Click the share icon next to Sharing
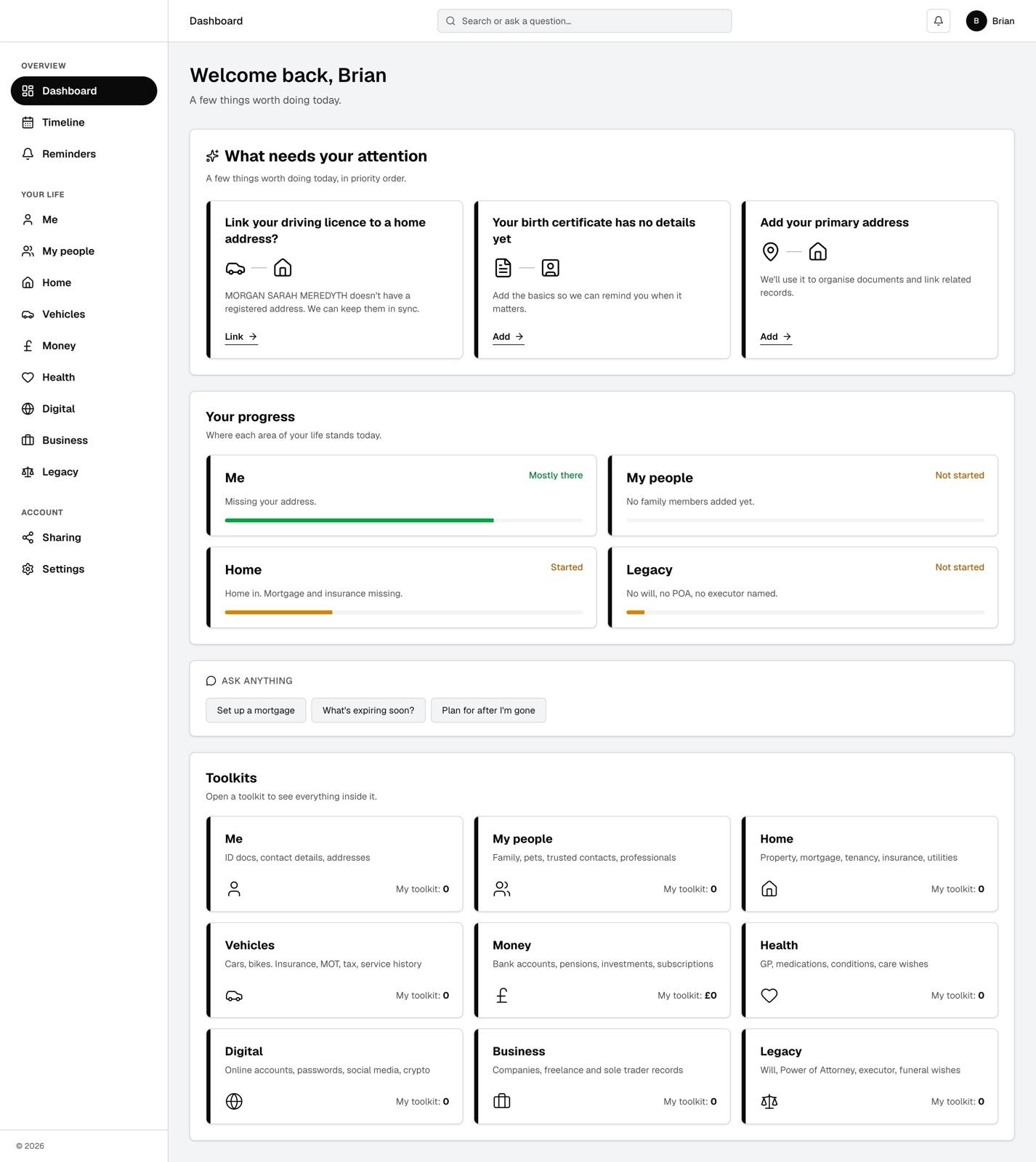Screen dimensions: 1036x1162 (x=28, y=537)
